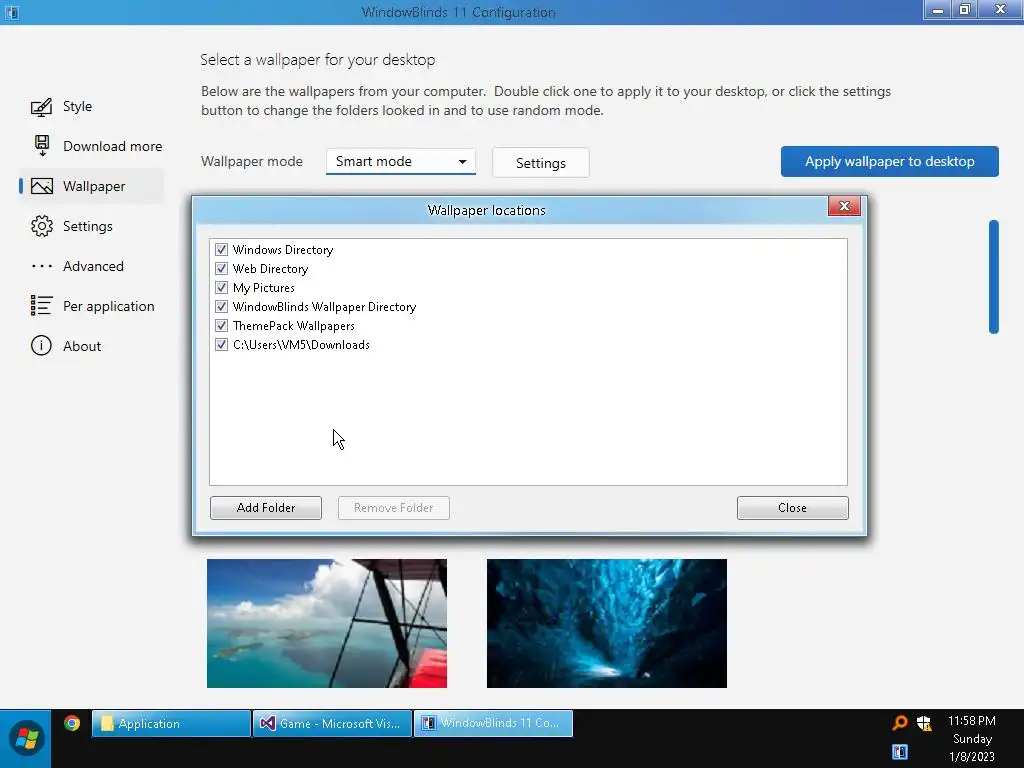Click the Add Folder button
1024x768 pixels.
click(266, 507)
